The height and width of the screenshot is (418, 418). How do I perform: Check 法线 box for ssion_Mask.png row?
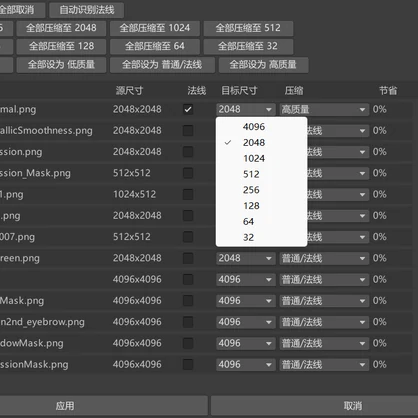coord(188,173)
